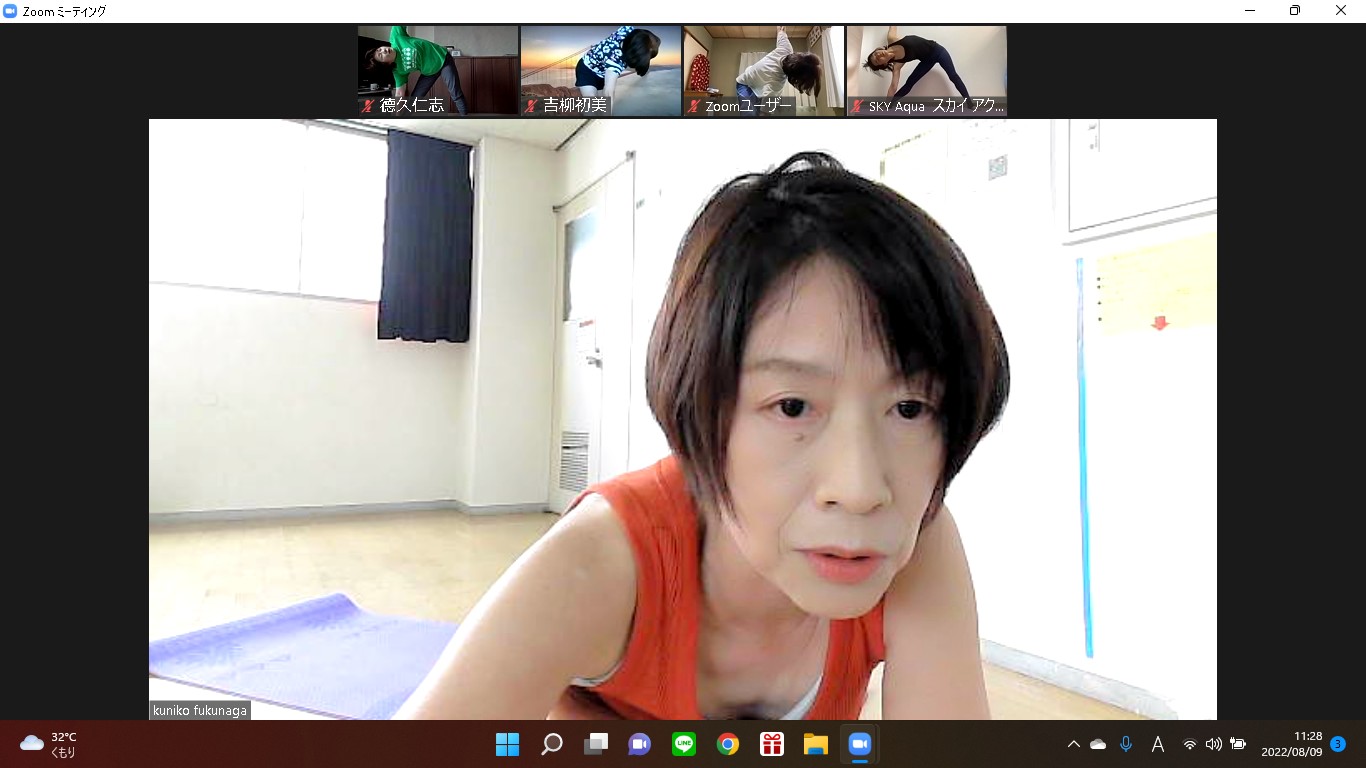The height and width of the screenshot is (768, 1366).
Task: Open the volume speaker icon
Action: coord(1214,744)
